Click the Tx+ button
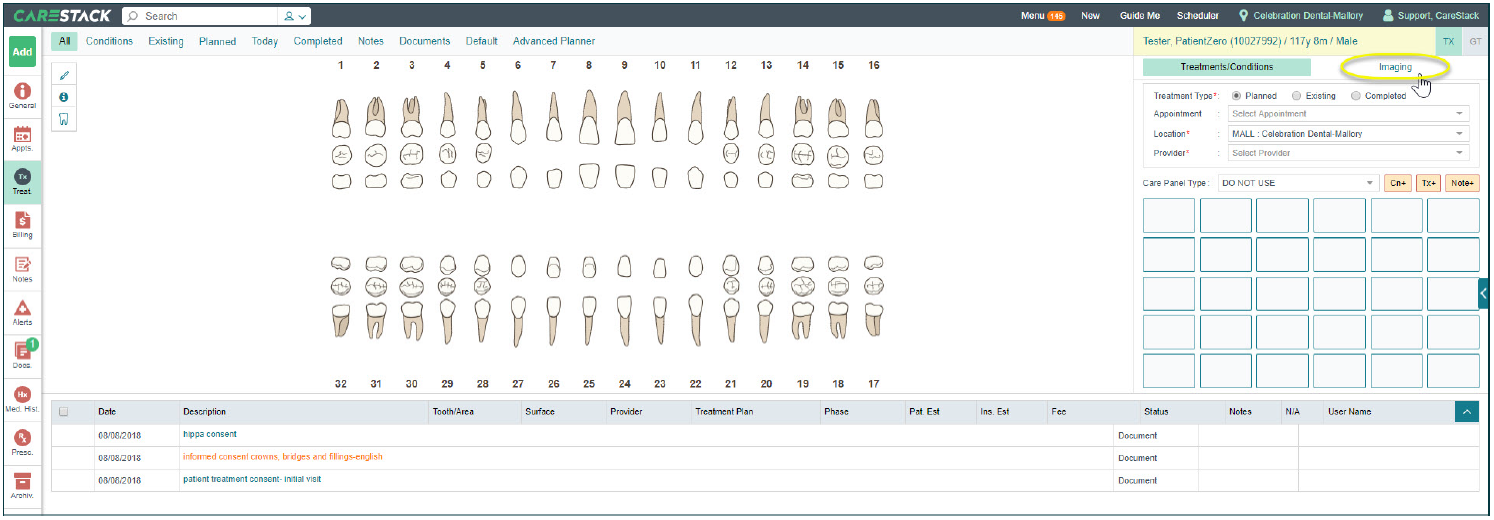Viewport: 1494px width, 520px height. [x=1428, y=183]
